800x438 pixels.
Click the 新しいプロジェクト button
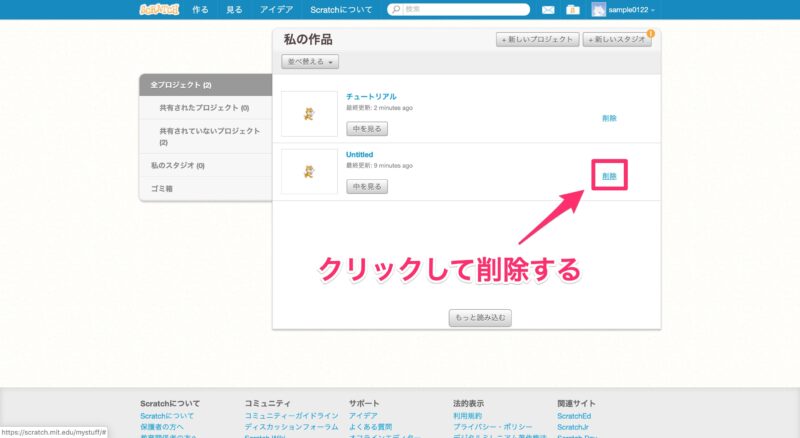538,40
